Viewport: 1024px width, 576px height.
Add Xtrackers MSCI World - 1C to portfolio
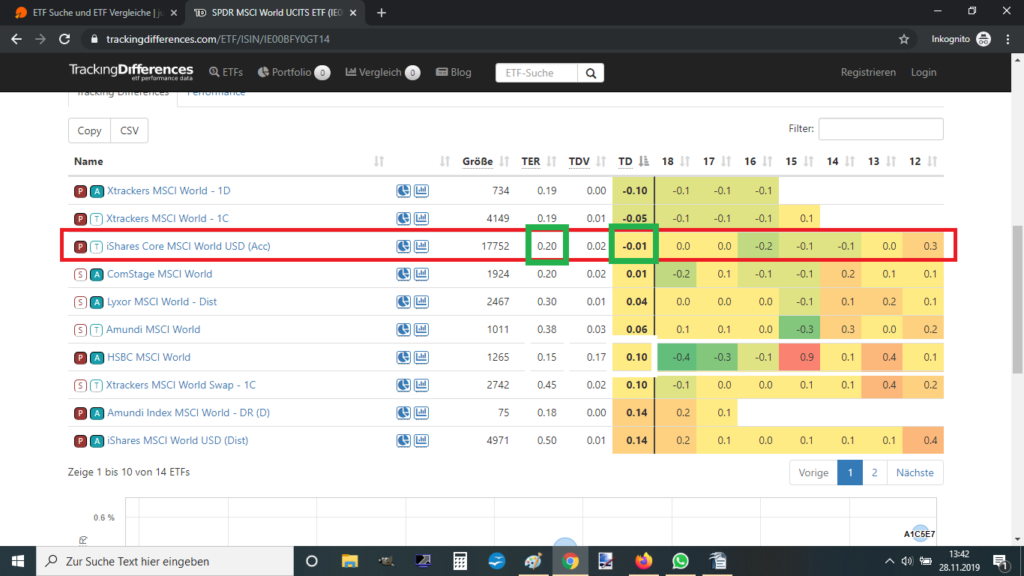pos(403,218)
